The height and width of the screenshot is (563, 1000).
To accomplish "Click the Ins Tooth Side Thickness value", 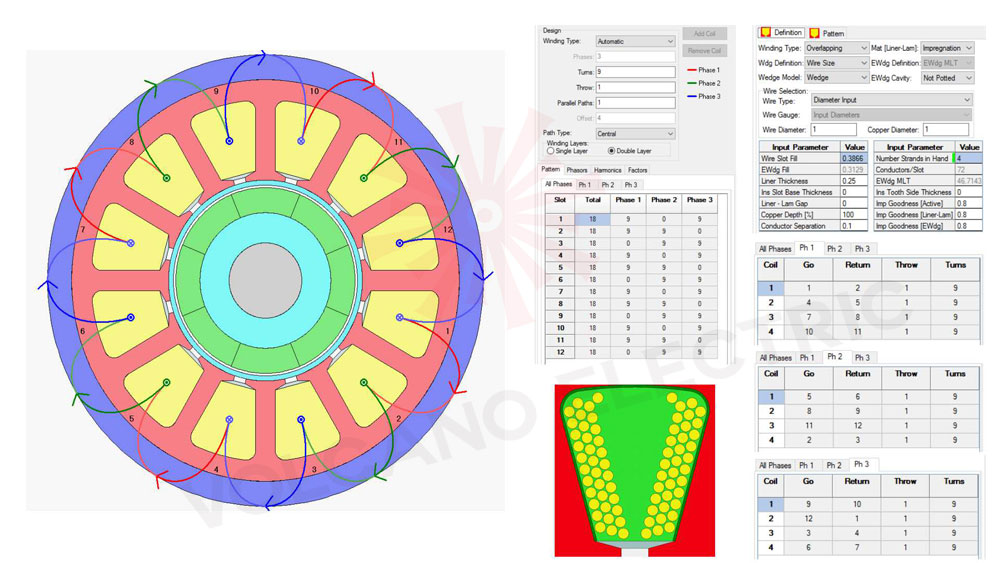I will pos(969,192).
